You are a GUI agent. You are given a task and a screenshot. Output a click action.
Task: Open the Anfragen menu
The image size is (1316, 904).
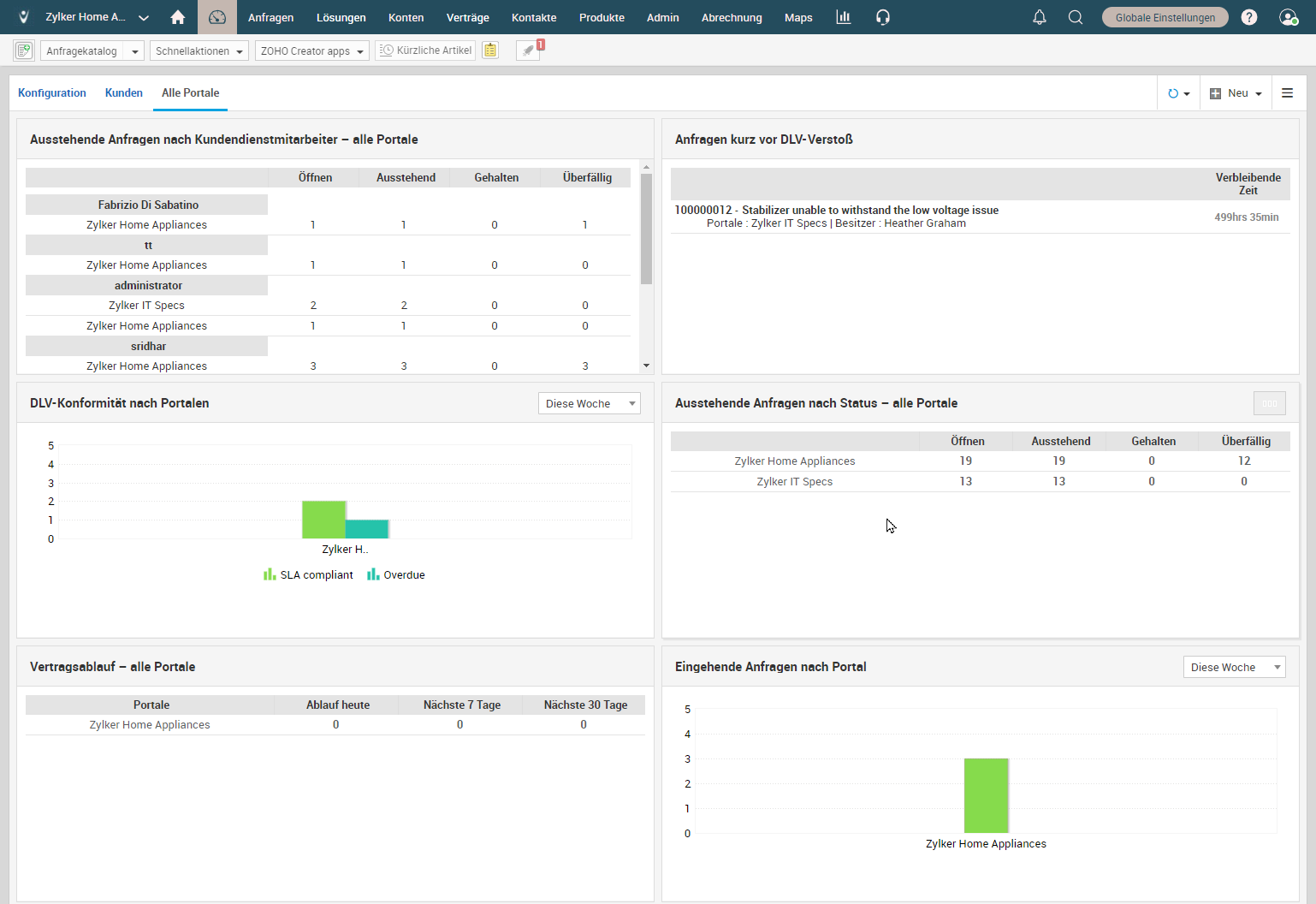[270, 17]
